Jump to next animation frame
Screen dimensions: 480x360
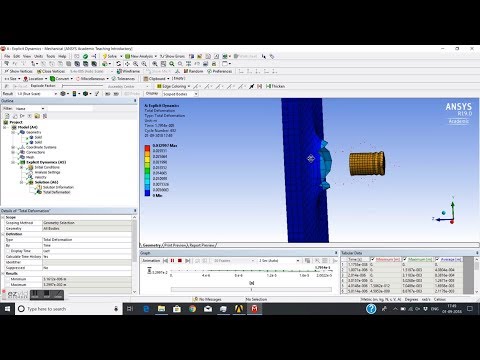188,261
